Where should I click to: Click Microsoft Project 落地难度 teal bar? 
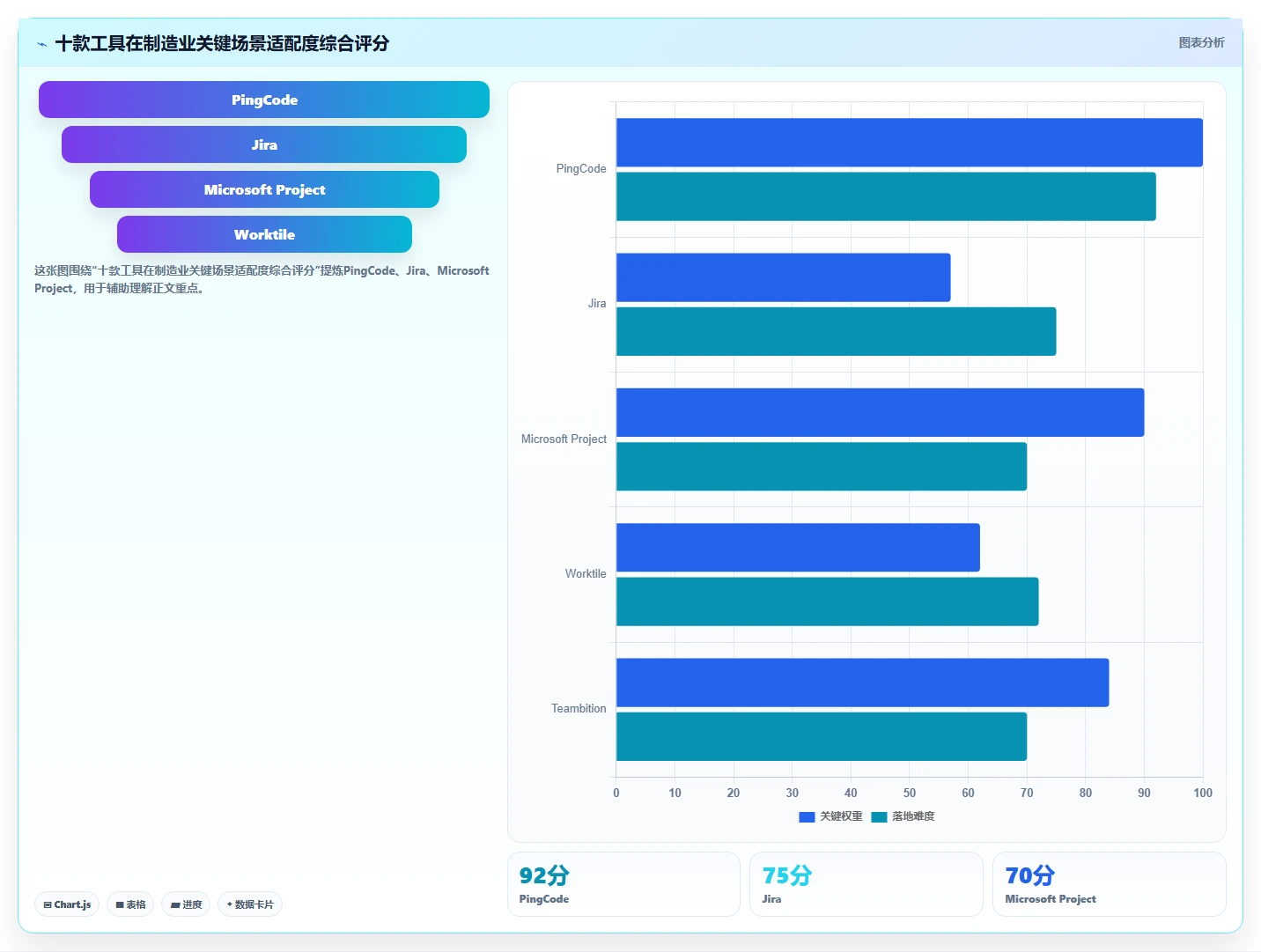[822, 467]
